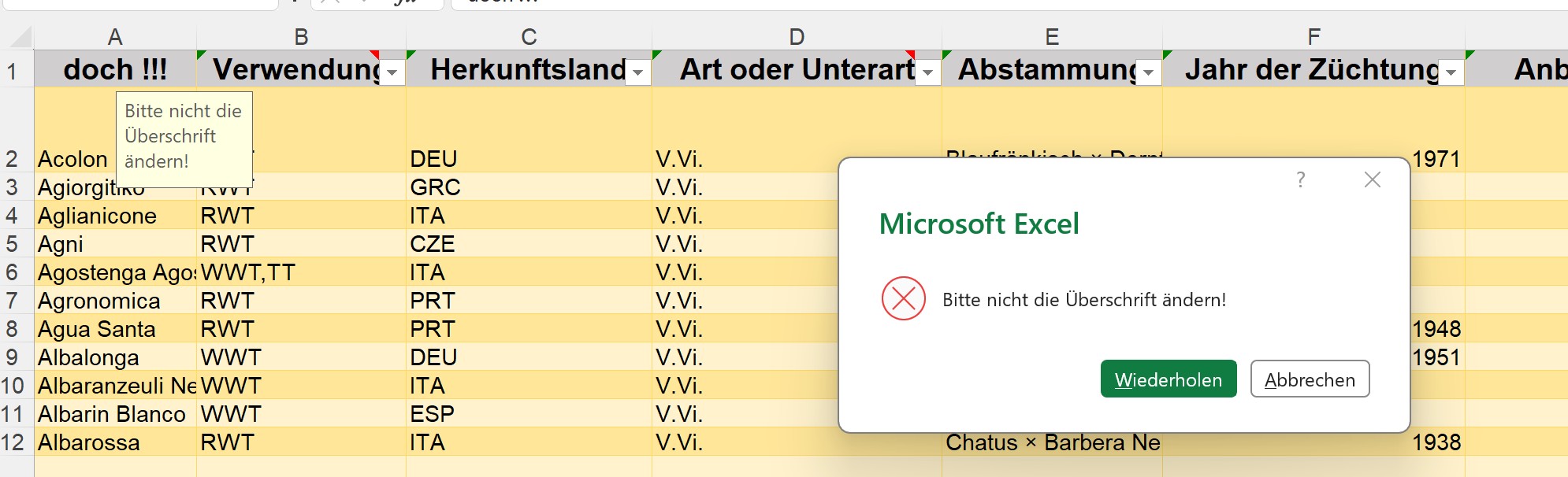Viewport: 1568px width, 477px height.
Task: Open the Verwendung column filter dropdown
Action: tap(392, 72)
